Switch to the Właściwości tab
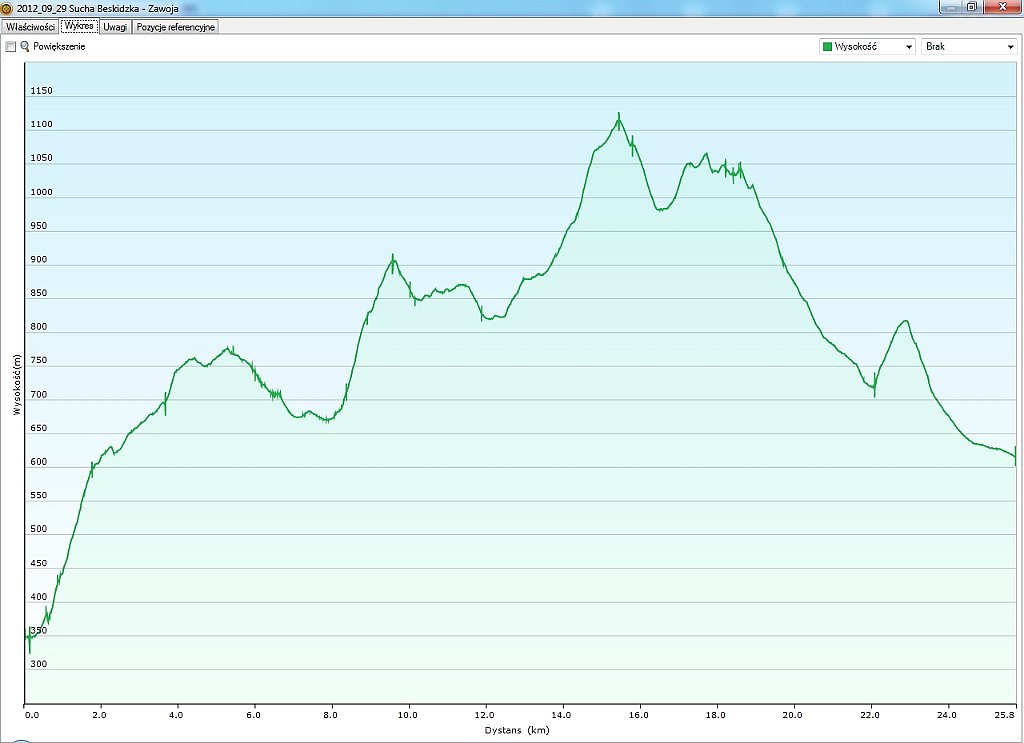 tap(29, 27)
